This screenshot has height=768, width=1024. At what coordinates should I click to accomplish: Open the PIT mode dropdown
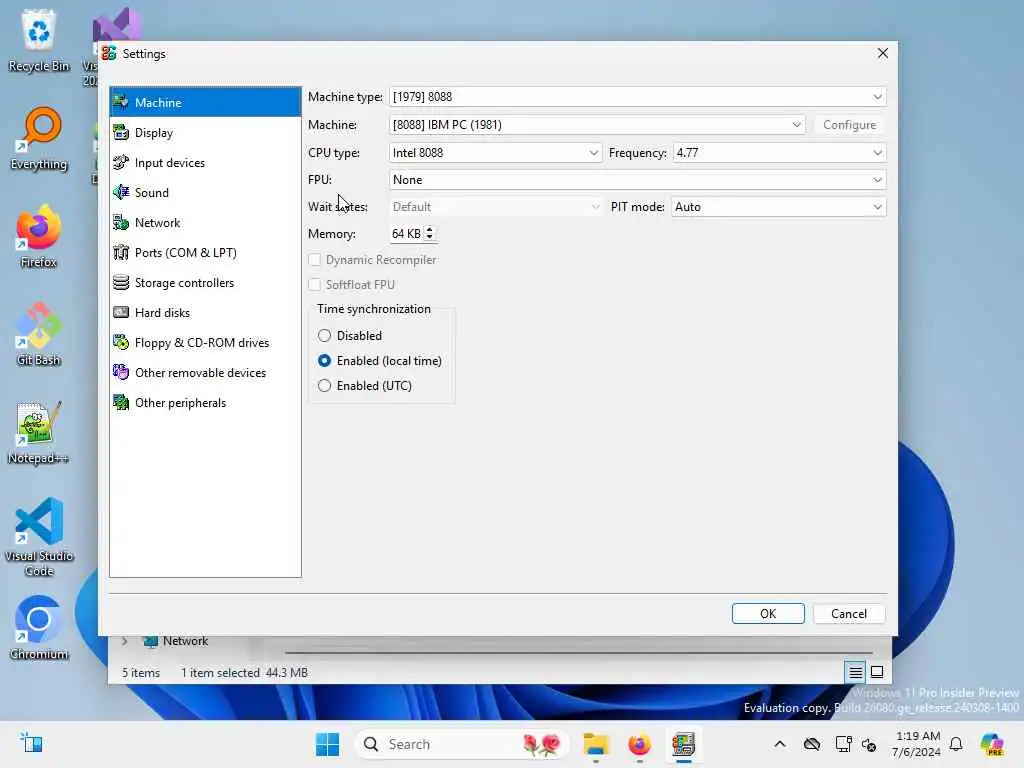778,206
